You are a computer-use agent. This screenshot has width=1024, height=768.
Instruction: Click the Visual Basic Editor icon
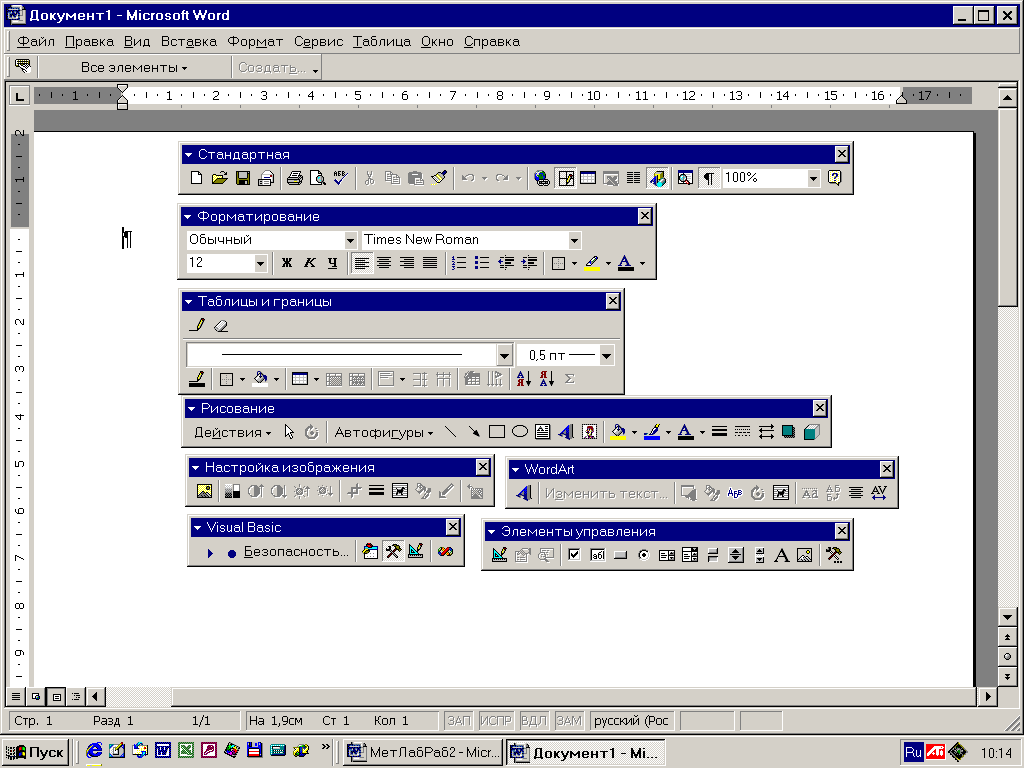click(x=370, y=552)
